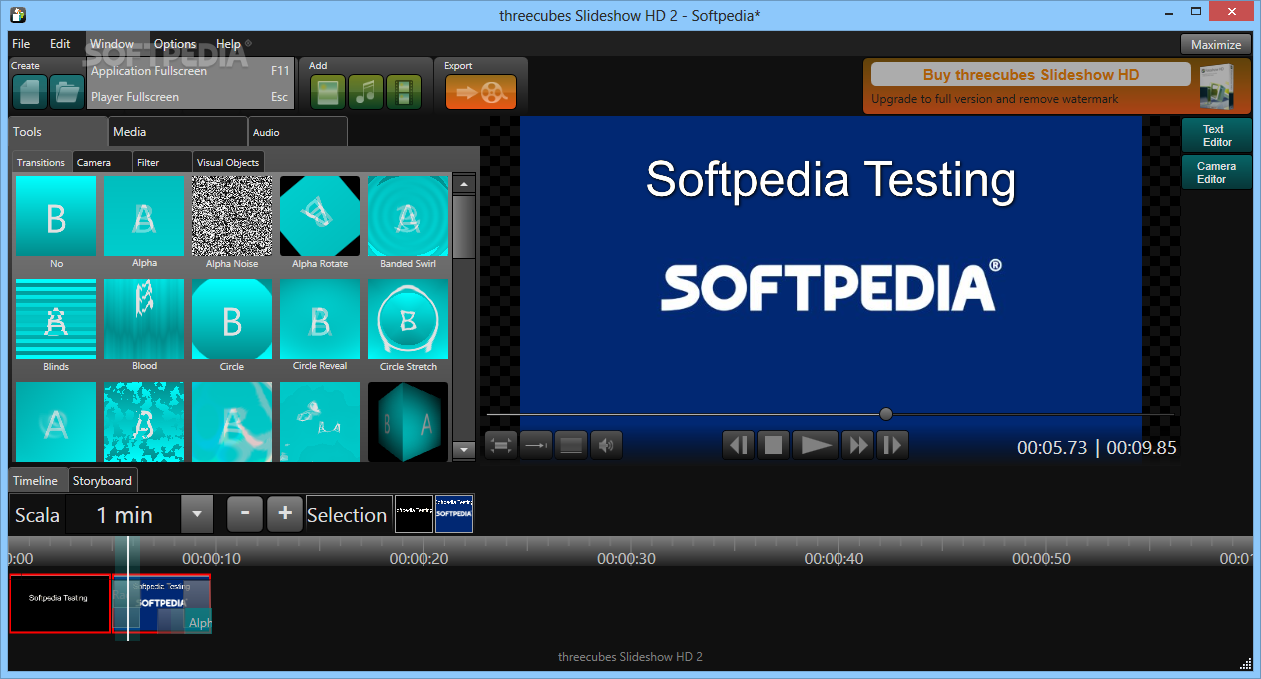Select the Alpha transition

point(144,216)
